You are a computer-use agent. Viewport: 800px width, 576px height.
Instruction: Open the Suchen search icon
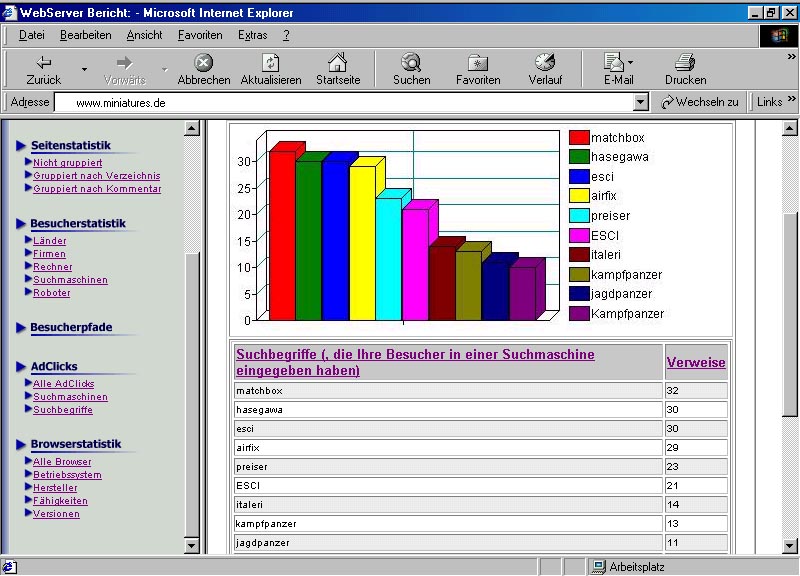pyautogui.click(x=411, y=63)
